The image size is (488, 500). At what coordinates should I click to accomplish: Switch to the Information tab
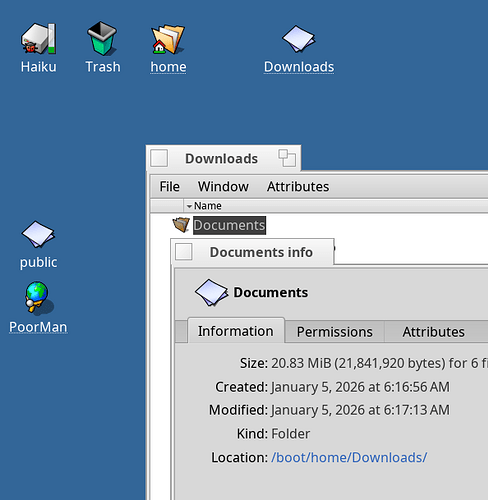click(236, 331)
